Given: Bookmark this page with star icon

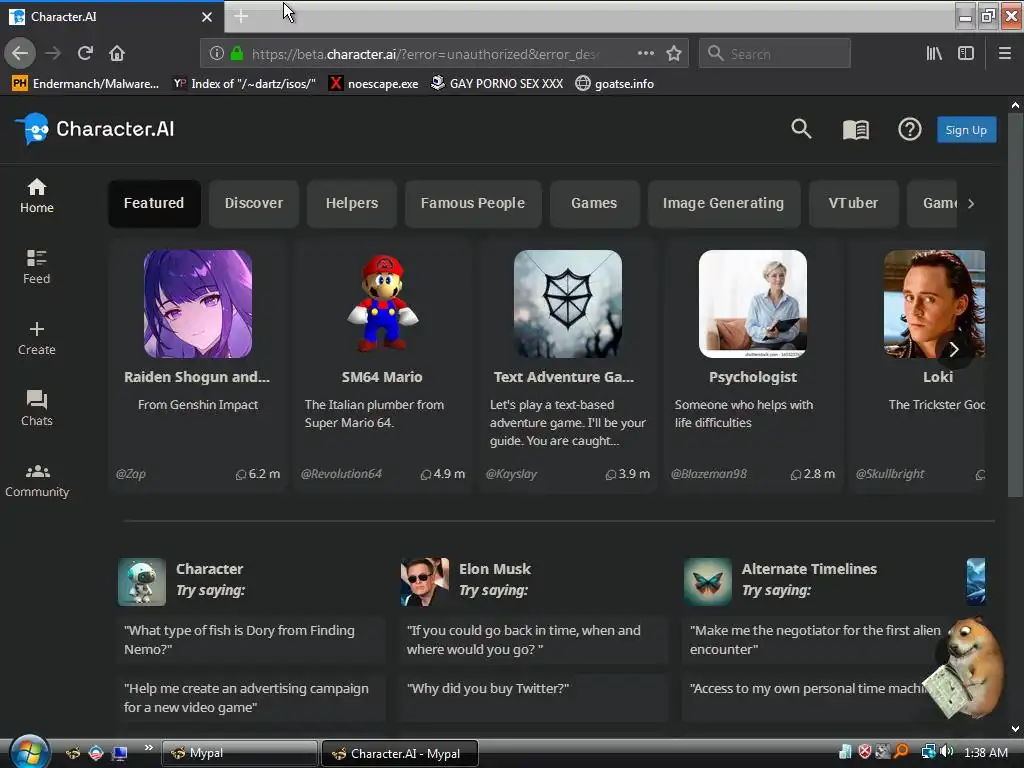Looking at the screenshot, I should 674,53.
